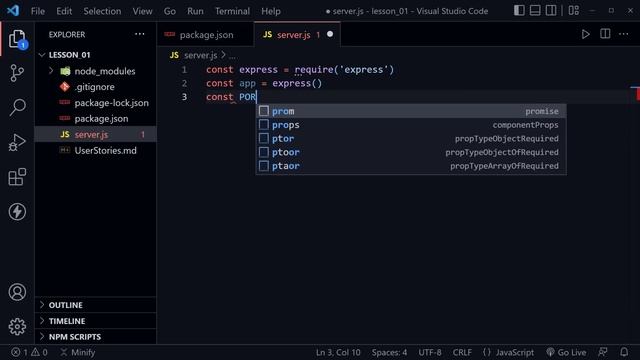Place cursor on code line 1
The width and height of the screenshot is (640, 360).
tap(300, 70)
